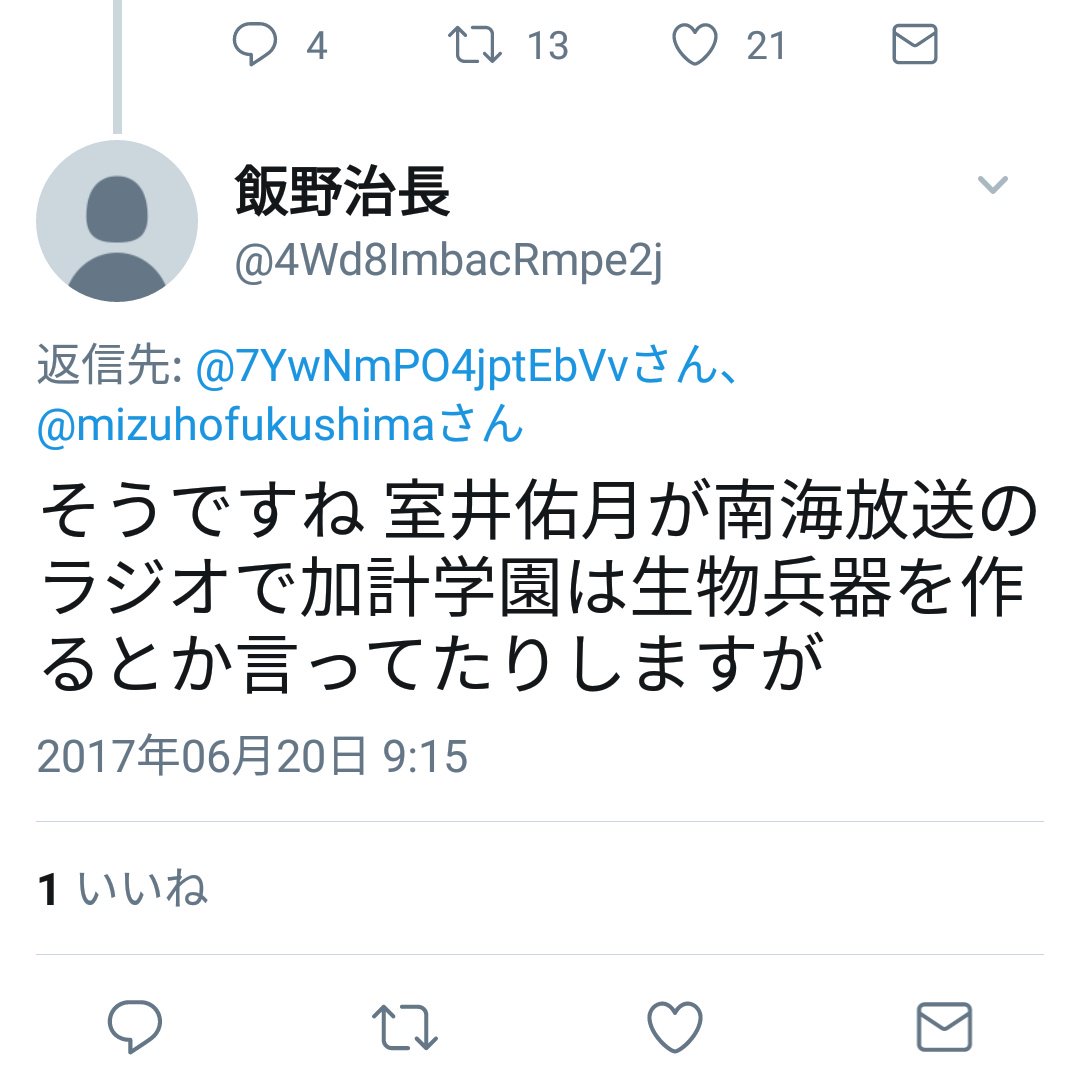
Task: Open the 21 like count on parent tweet
Action: (x=766, y=46)
